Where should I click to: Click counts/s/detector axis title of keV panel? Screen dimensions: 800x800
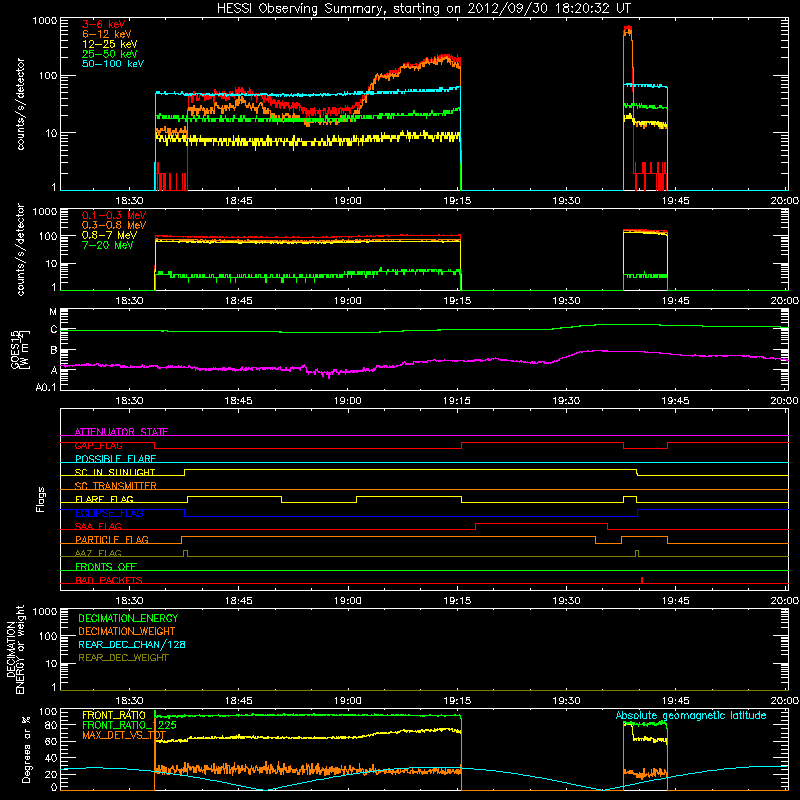[x=20, y=104]
